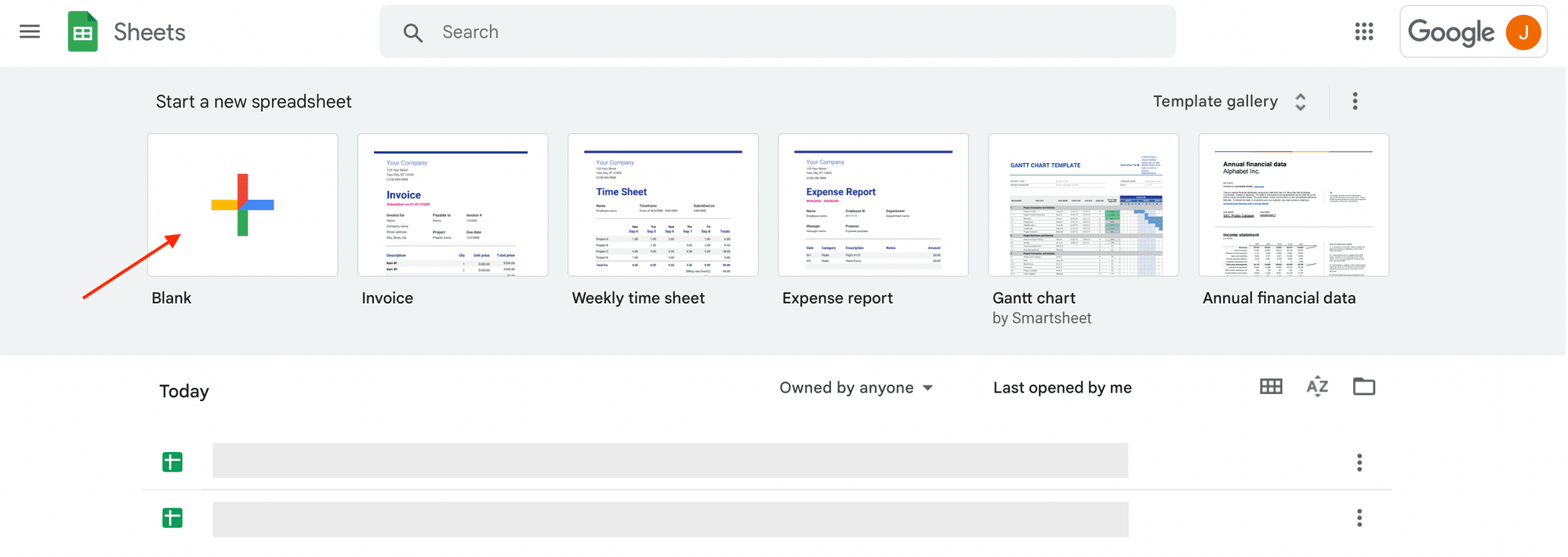This screenshot has height=557, width=1568.
Task: Open the Invoice template thumbnail
Action: click(x=452, y=204)
